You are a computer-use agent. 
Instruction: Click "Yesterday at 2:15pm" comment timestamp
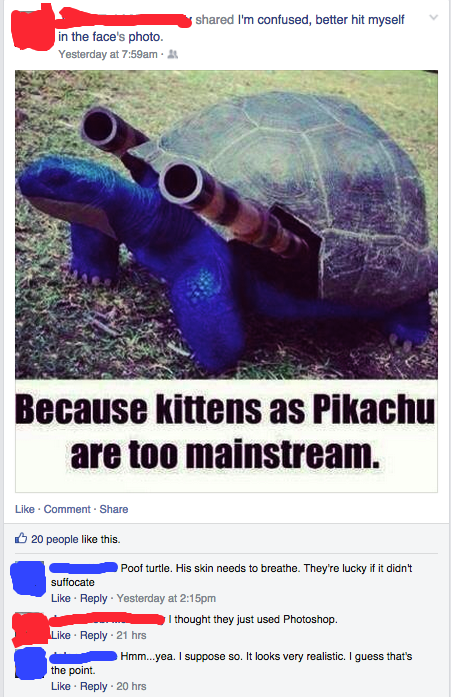tap(166, 598)
